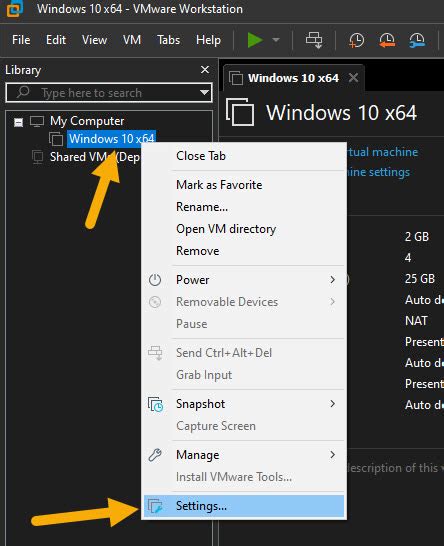Open the Help menu
The image size is (444, 546).
click(x=208, y=40)
